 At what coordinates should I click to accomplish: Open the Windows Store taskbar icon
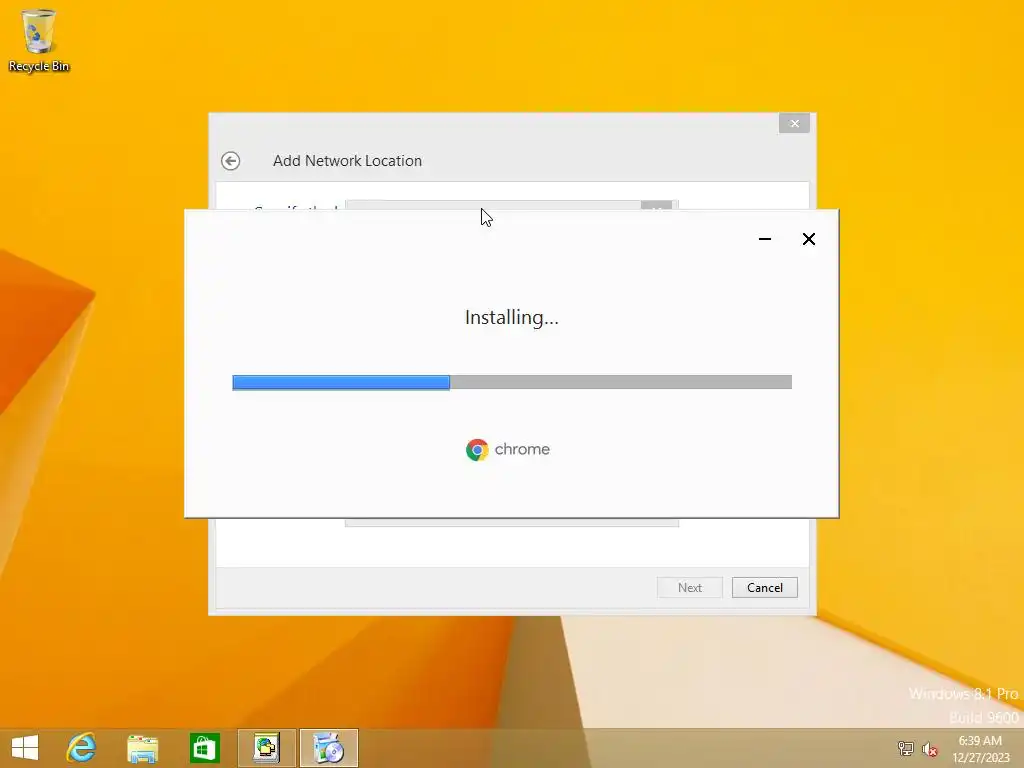pos(204,748)
